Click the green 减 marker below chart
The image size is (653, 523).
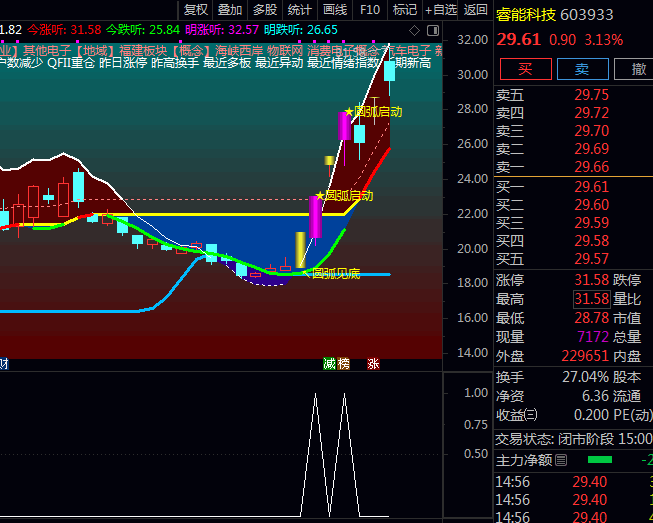(329, 364)
